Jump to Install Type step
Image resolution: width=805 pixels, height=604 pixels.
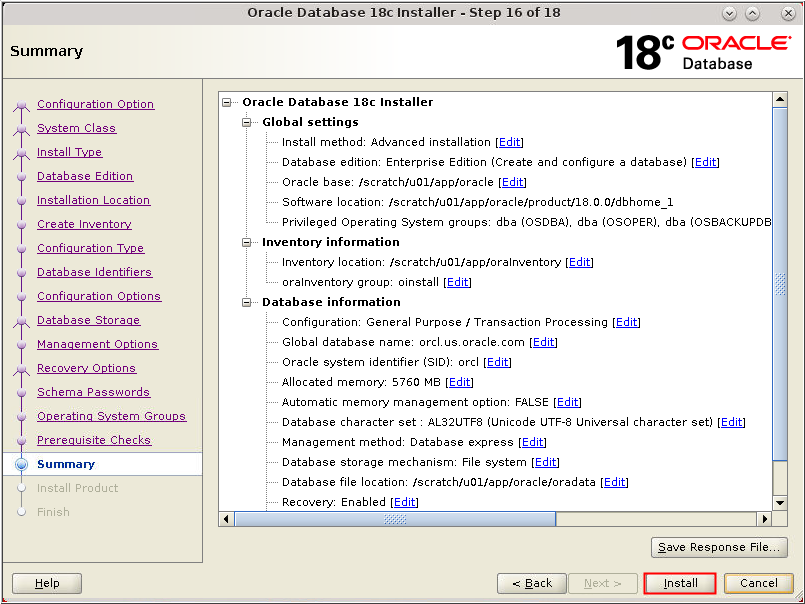click(69, 153)
